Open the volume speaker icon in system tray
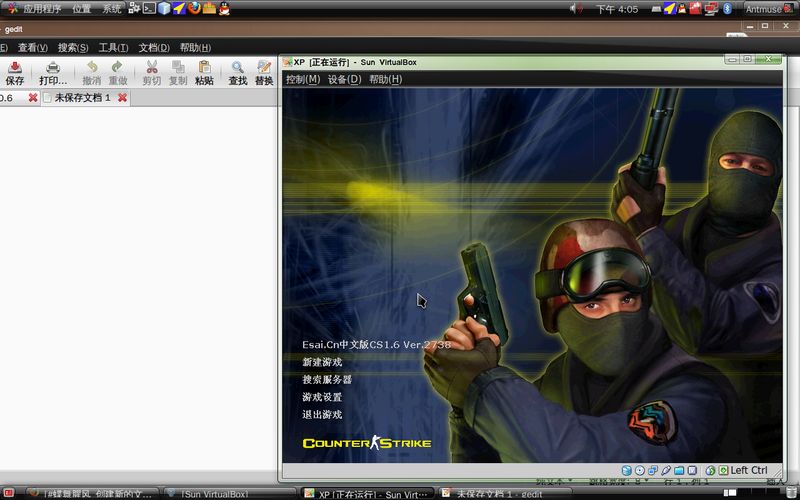 point(576,9)
